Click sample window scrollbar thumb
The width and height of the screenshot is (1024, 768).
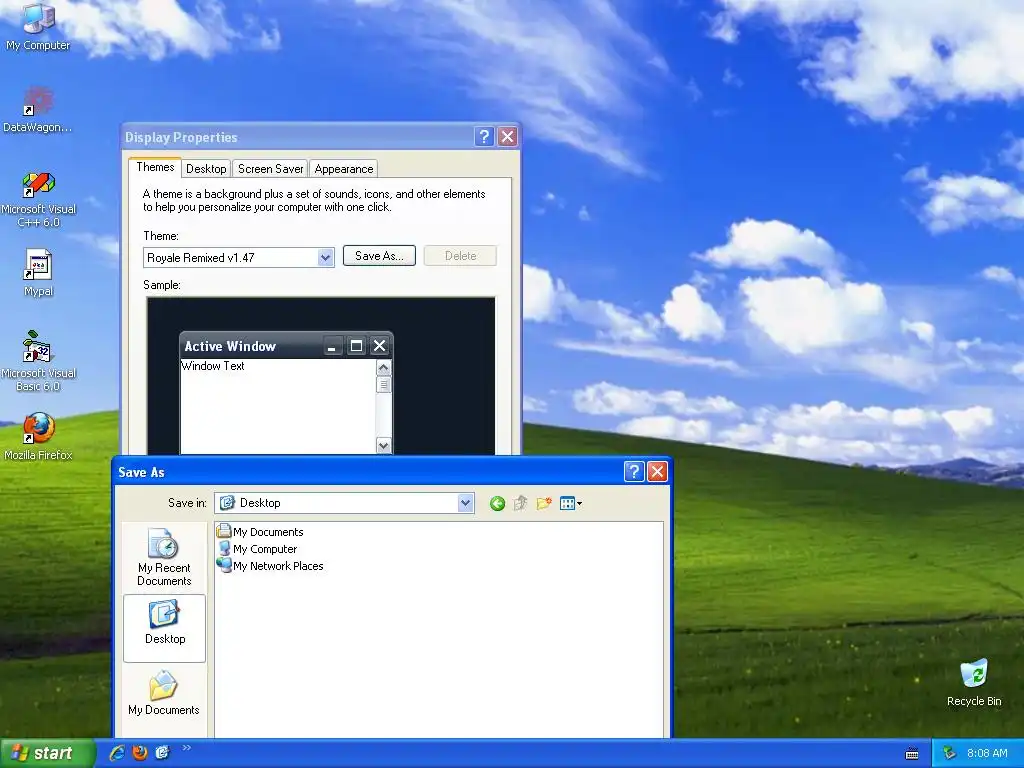383,385
